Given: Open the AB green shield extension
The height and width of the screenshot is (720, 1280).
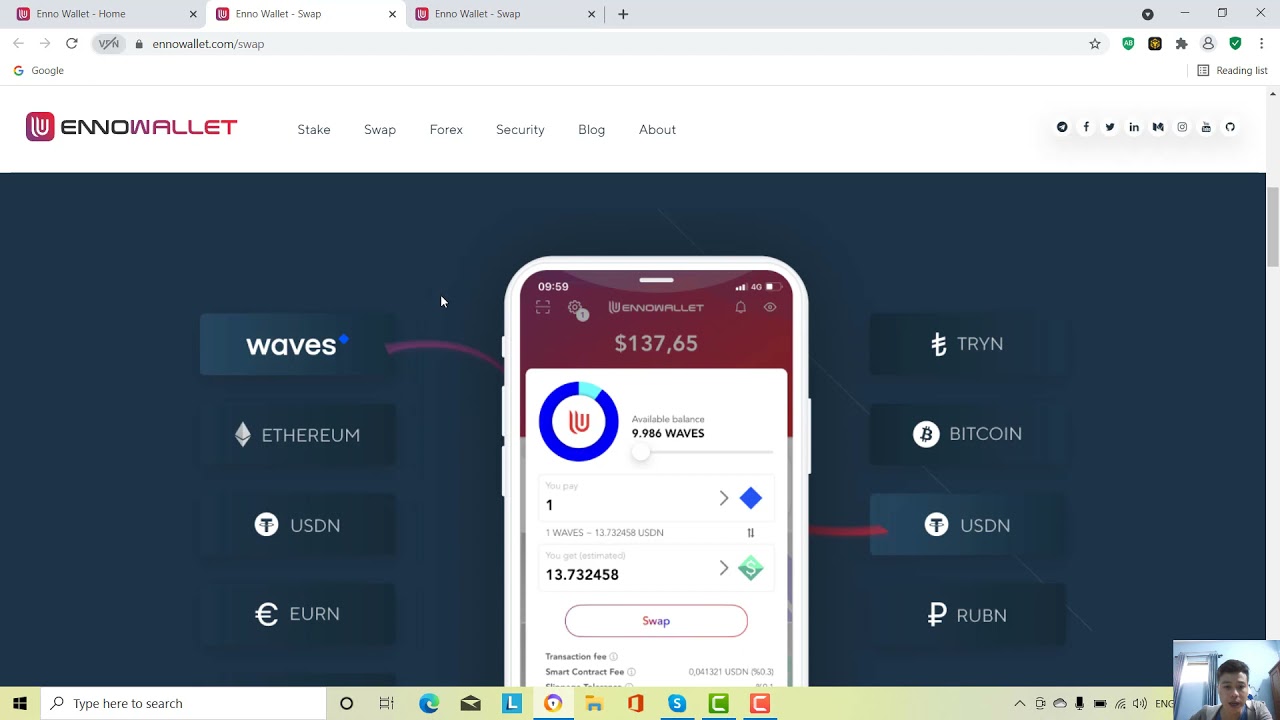Looking at the screenshot, I should point(1128,44).
